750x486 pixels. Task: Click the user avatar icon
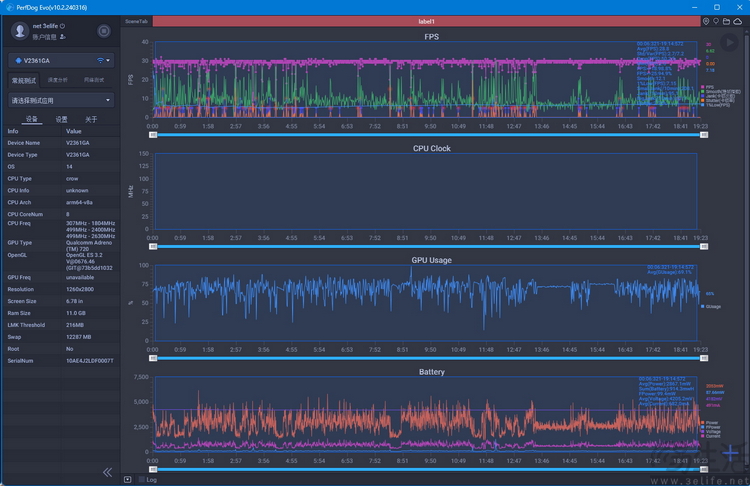[x=20, y=31]
